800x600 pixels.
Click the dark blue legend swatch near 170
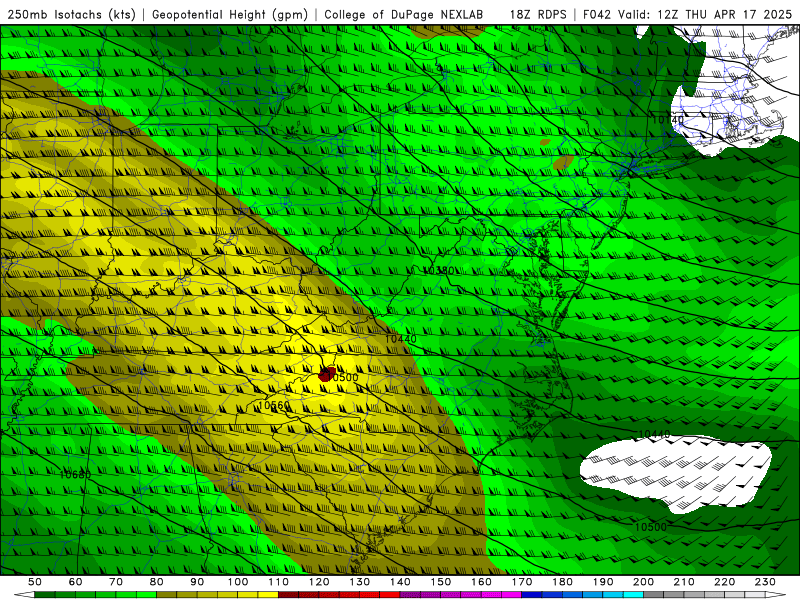tap(532, 595)
